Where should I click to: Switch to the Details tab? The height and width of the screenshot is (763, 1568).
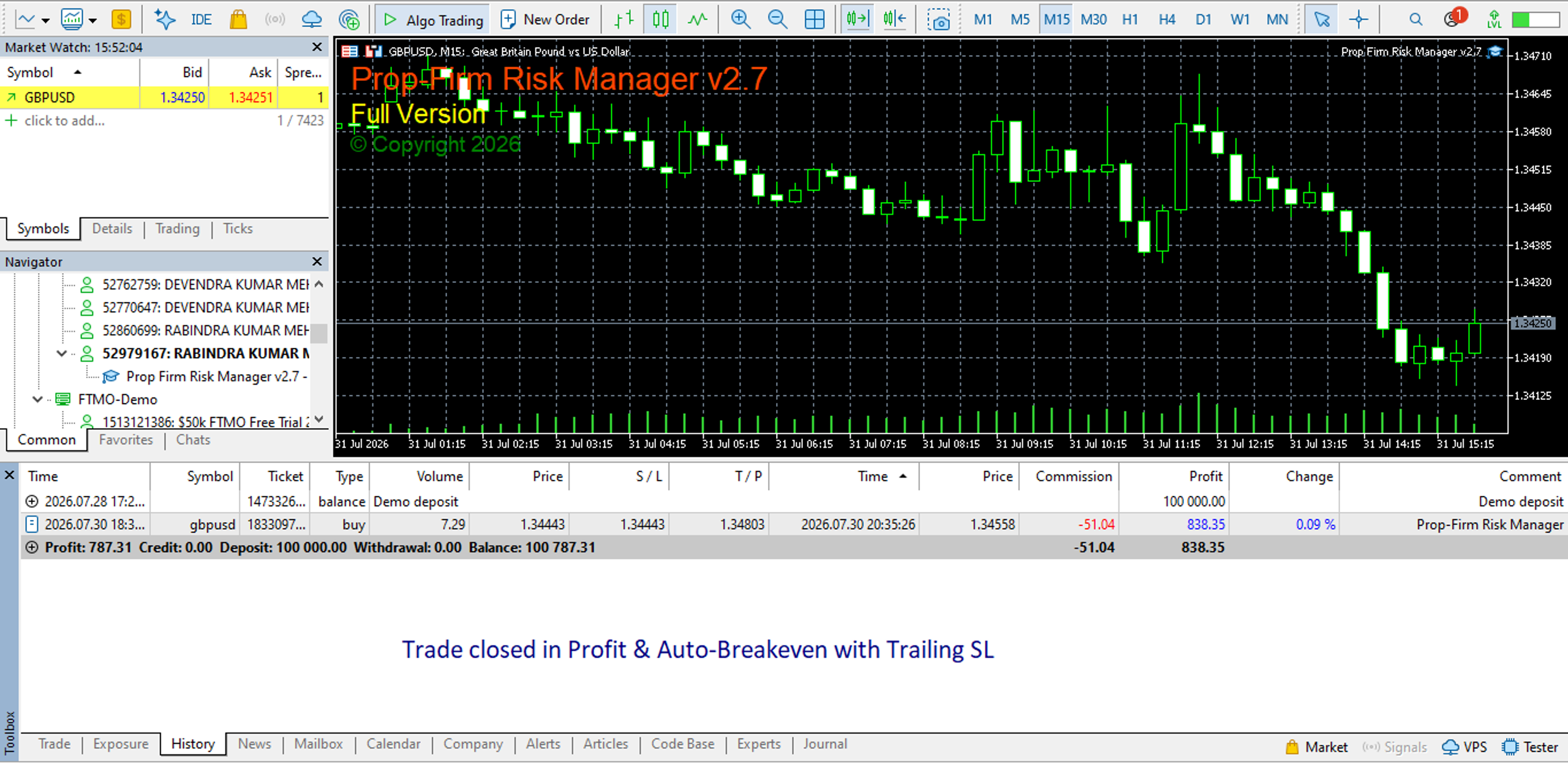pos(112,228)
